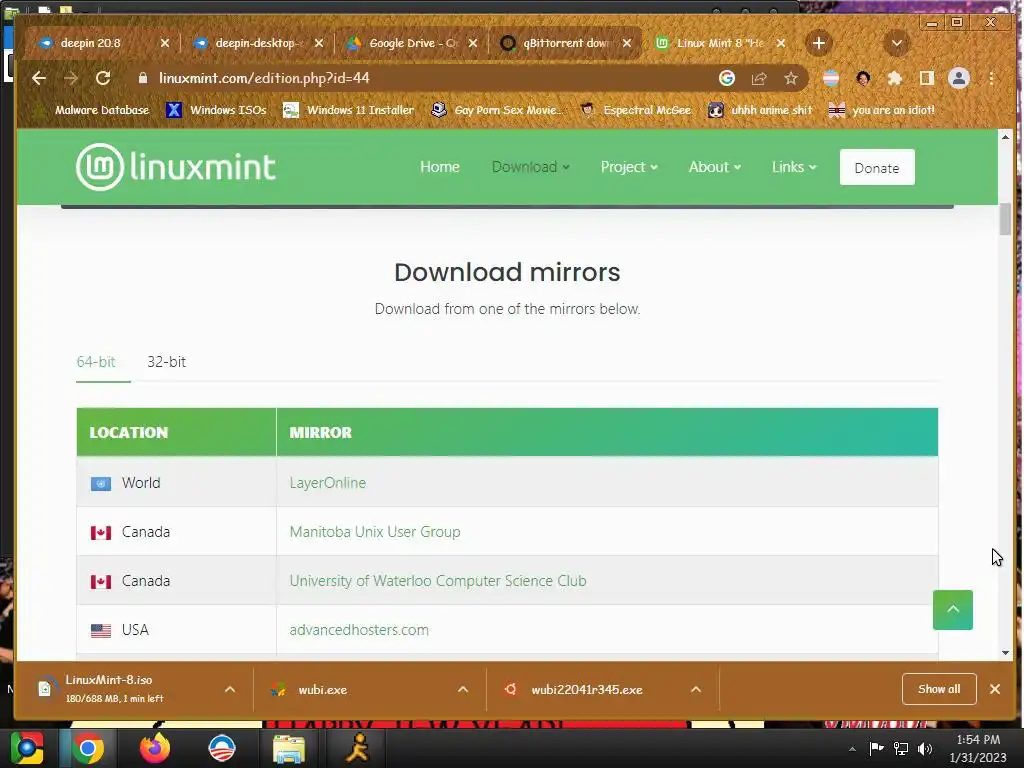The image size is (1024, 768).
Task: Switch to the qBittorrent download tab
Action: (566, 43)
